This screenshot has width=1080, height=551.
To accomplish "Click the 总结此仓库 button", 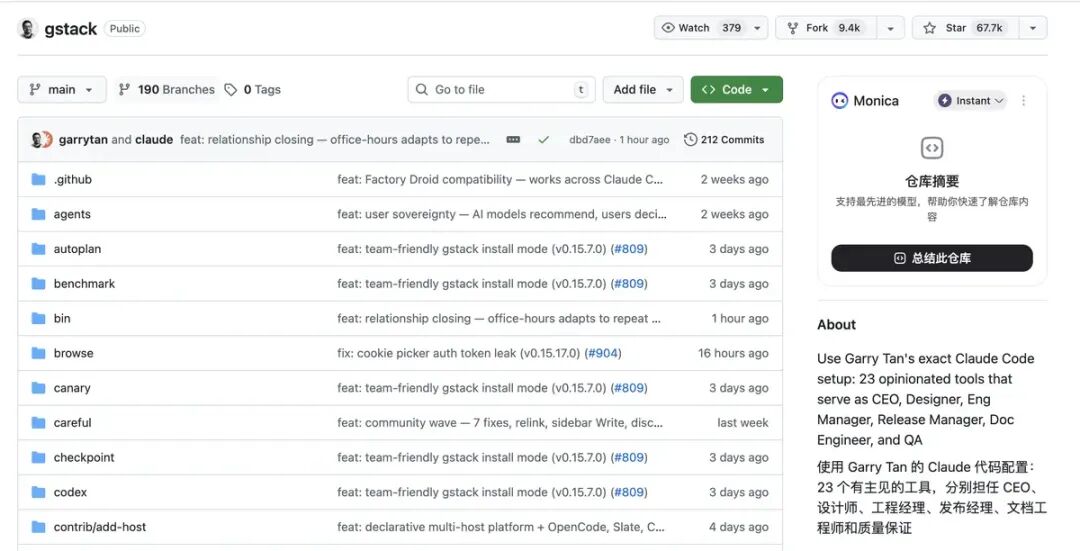I will click(932, 258).
